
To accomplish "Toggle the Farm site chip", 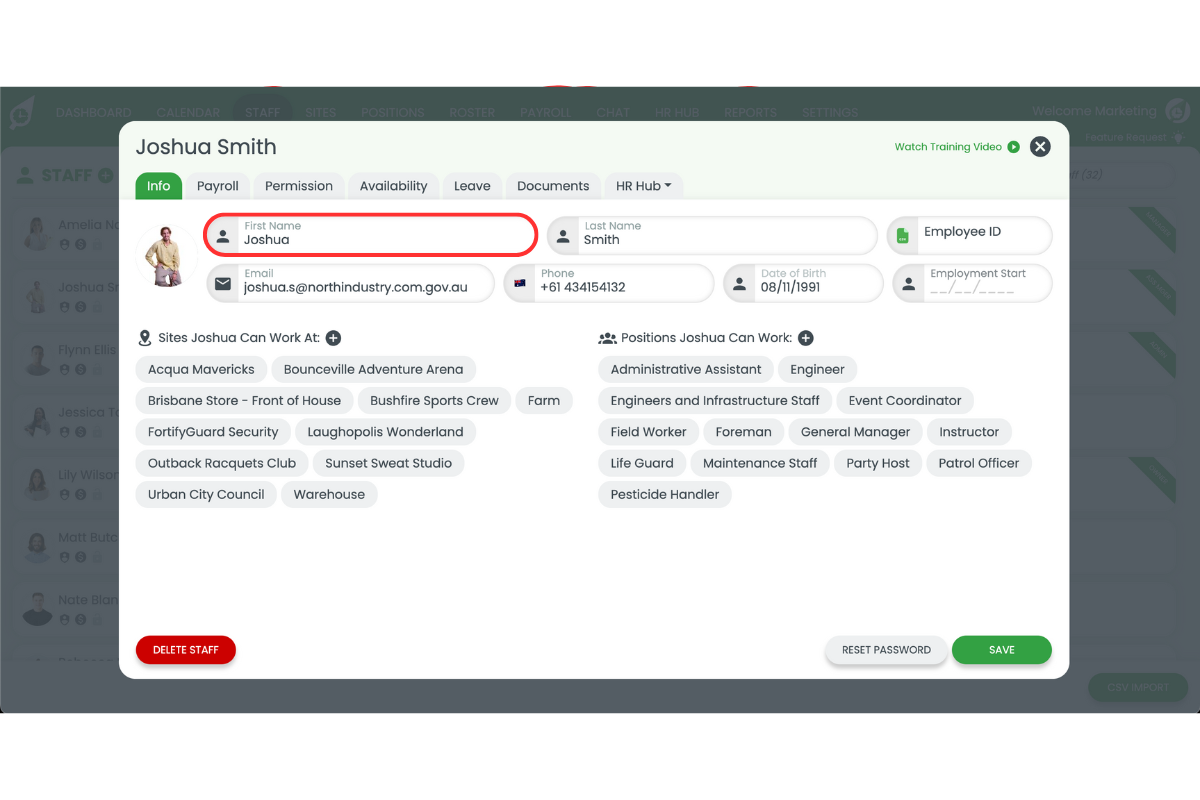I will point(544,400).
